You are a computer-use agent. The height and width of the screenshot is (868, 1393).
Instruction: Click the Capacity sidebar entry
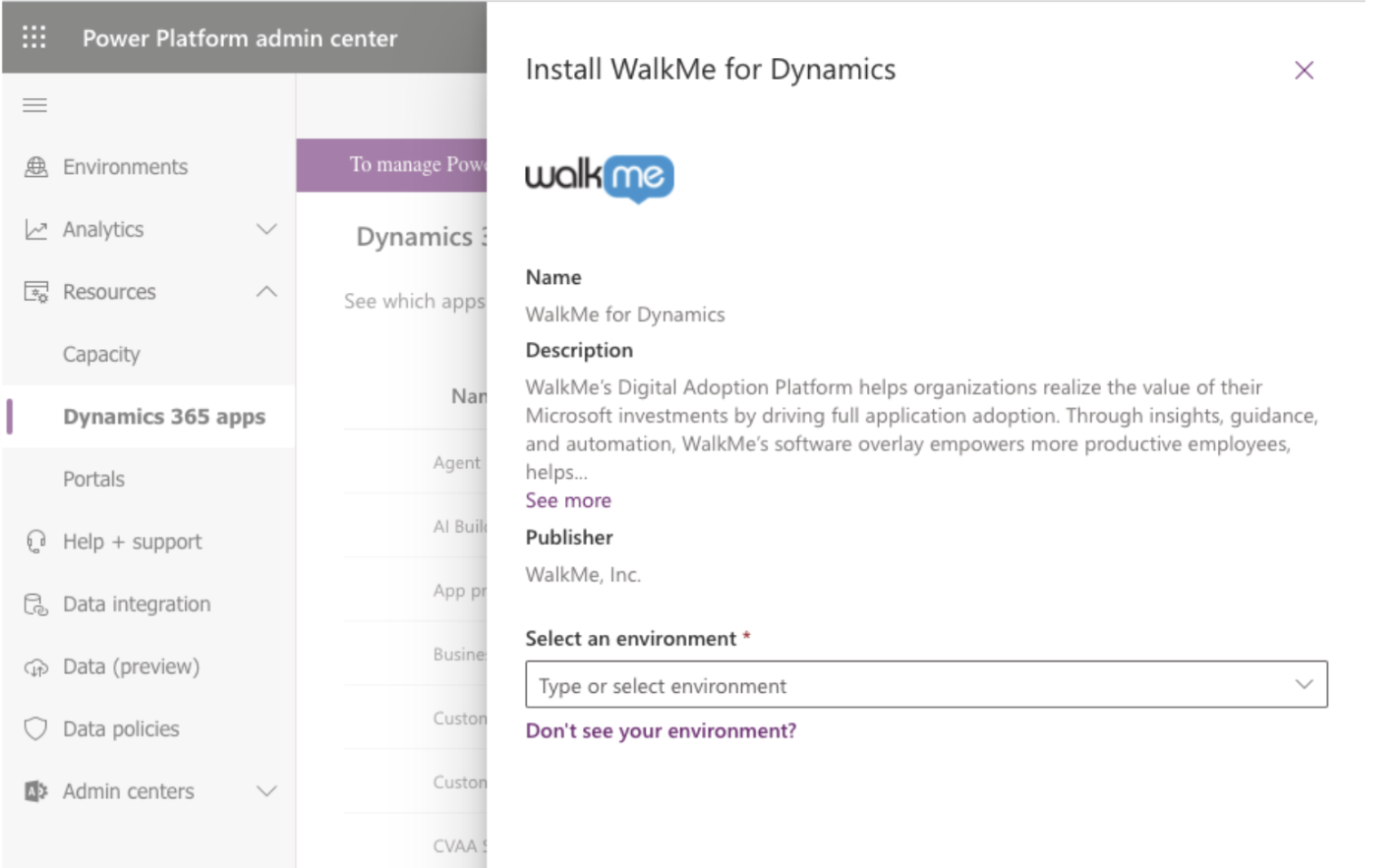(101, 354)
